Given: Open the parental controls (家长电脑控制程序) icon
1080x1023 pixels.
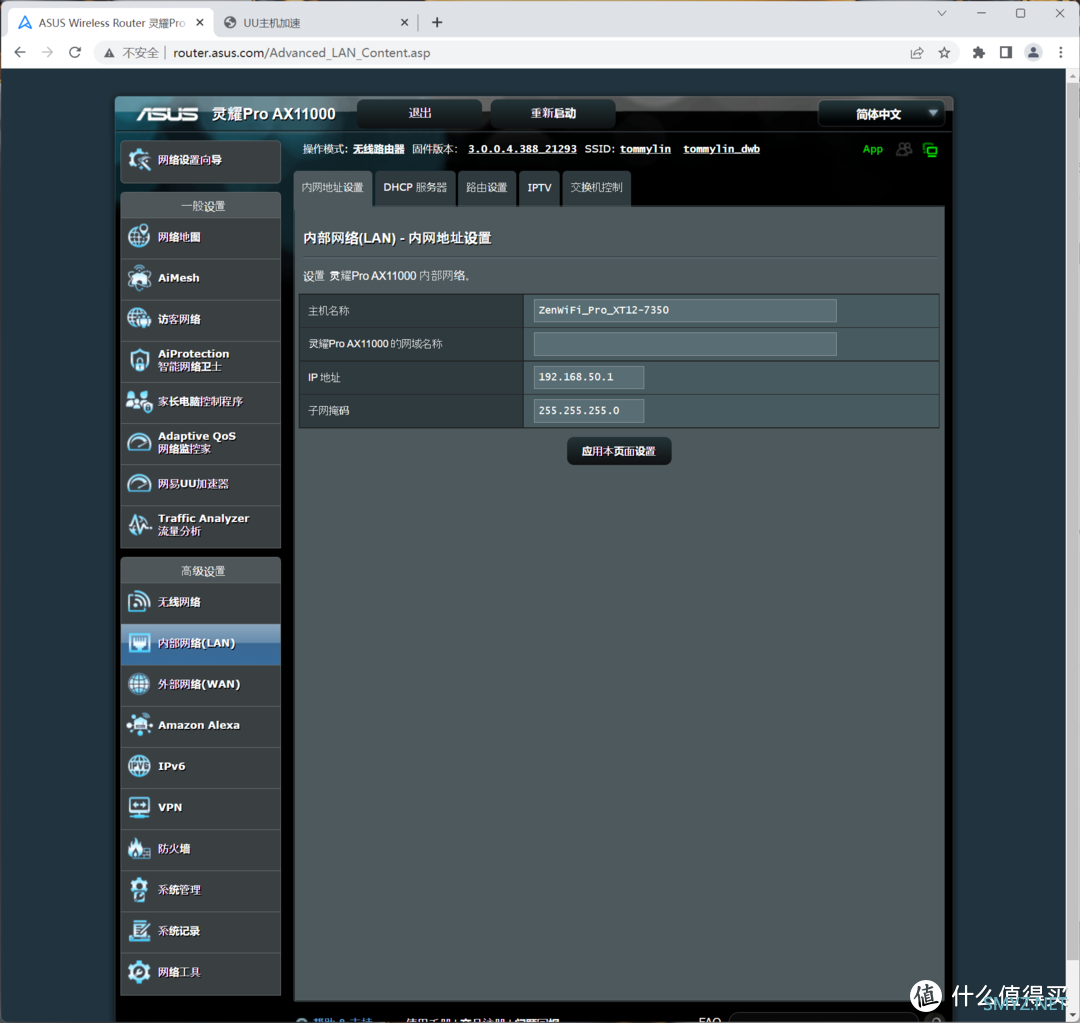Looking at the screenshot, I should pyautogui.click(x=139, y=401).
